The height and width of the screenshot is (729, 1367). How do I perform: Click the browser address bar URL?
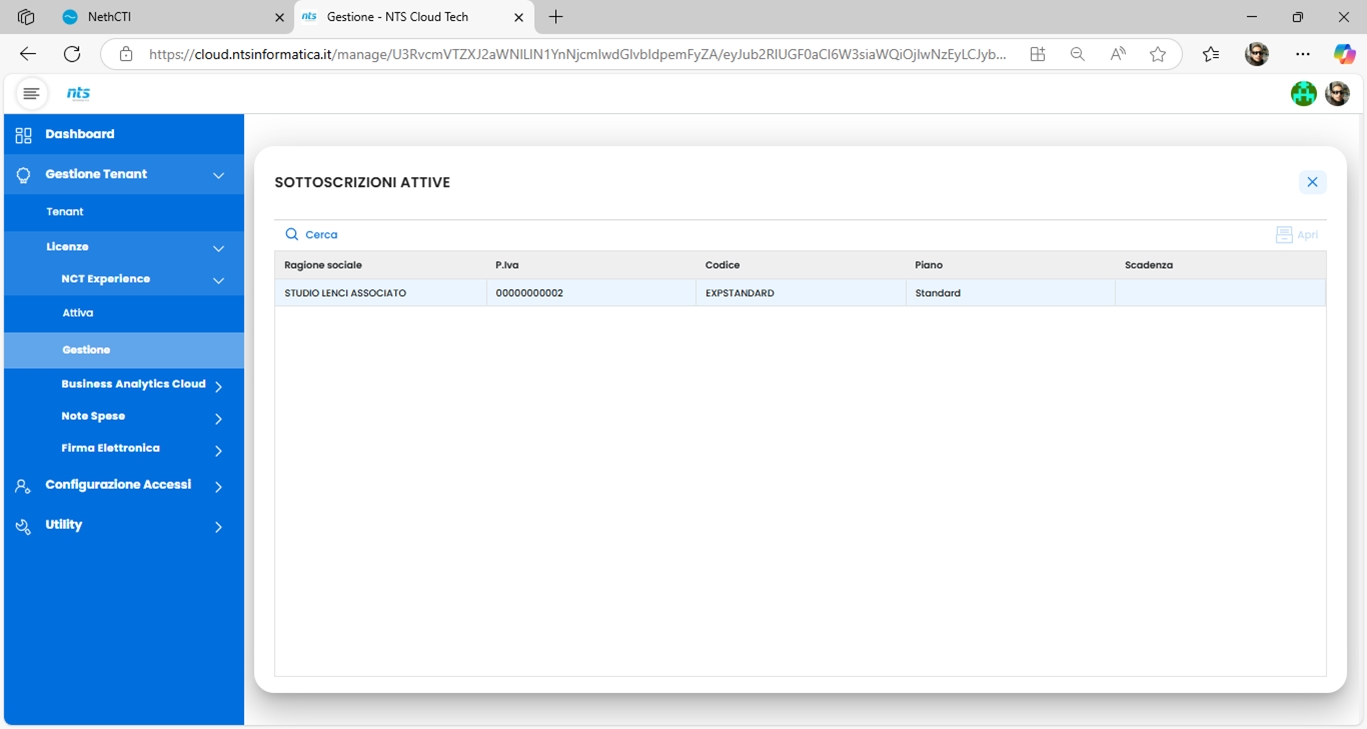pyautogui.click(x=577, y=55)
